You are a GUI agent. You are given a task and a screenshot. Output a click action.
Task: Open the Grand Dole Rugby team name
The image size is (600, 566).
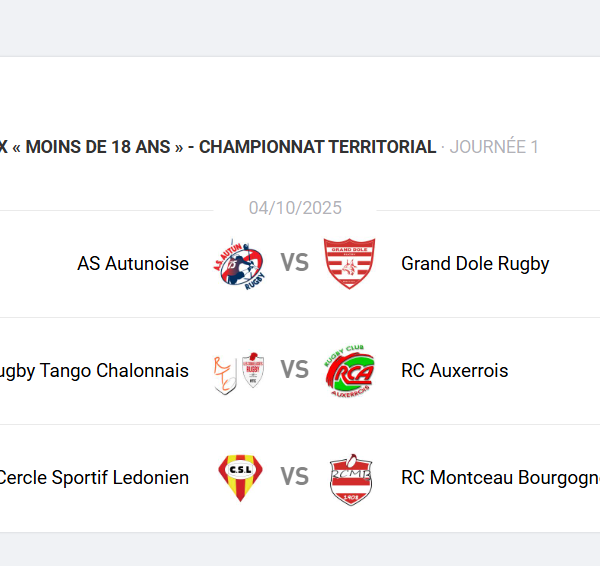(475, 264)
